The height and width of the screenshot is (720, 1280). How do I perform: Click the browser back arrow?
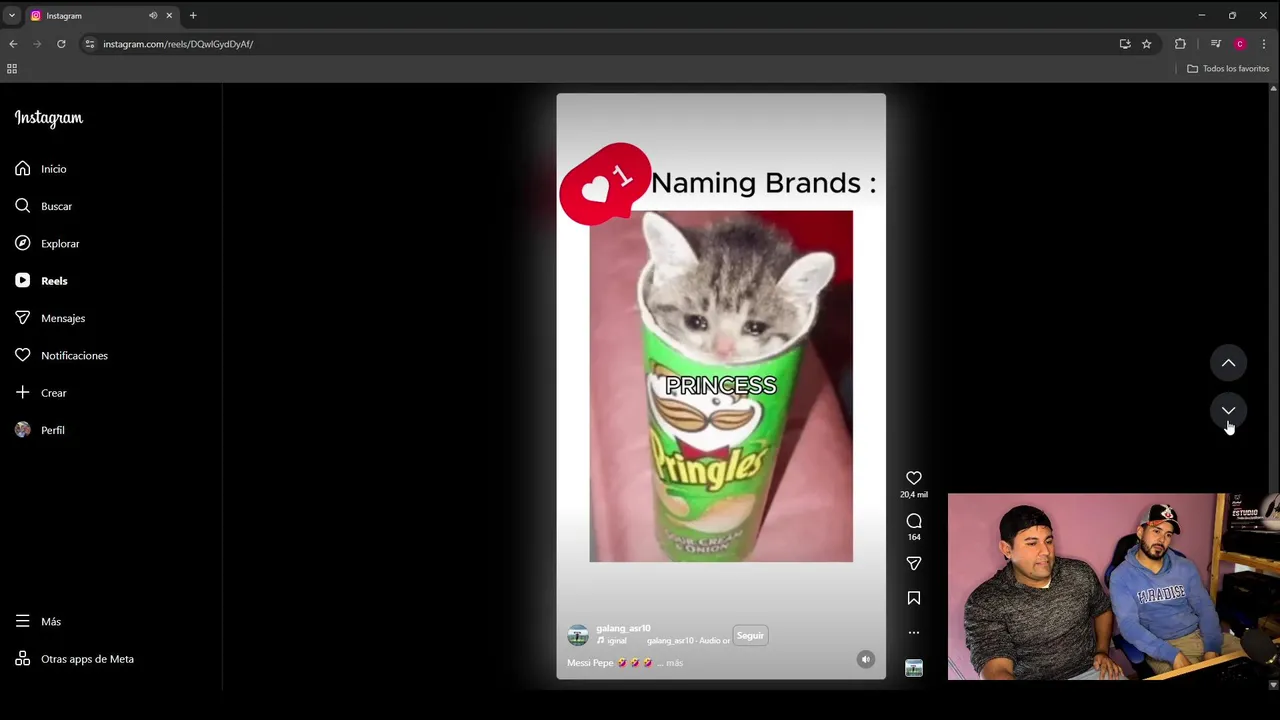click(13, 44)
